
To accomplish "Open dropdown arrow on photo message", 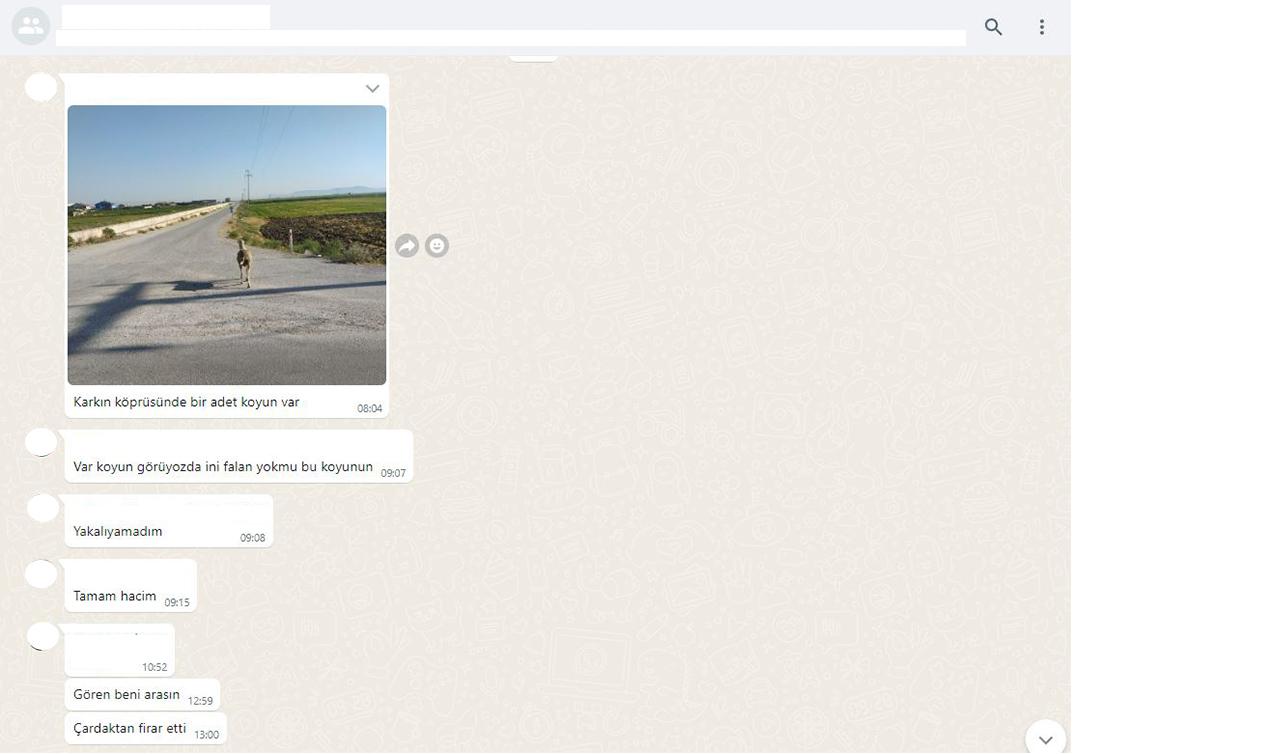I will (x=372, y=89).
